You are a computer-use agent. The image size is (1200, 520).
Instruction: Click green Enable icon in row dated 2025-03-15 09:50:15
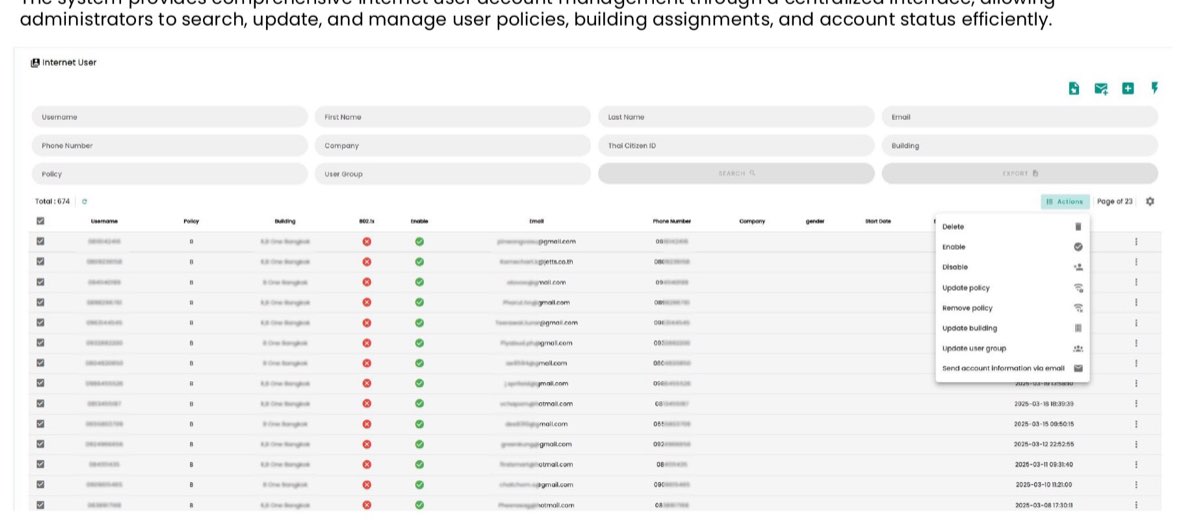[419, 424]
